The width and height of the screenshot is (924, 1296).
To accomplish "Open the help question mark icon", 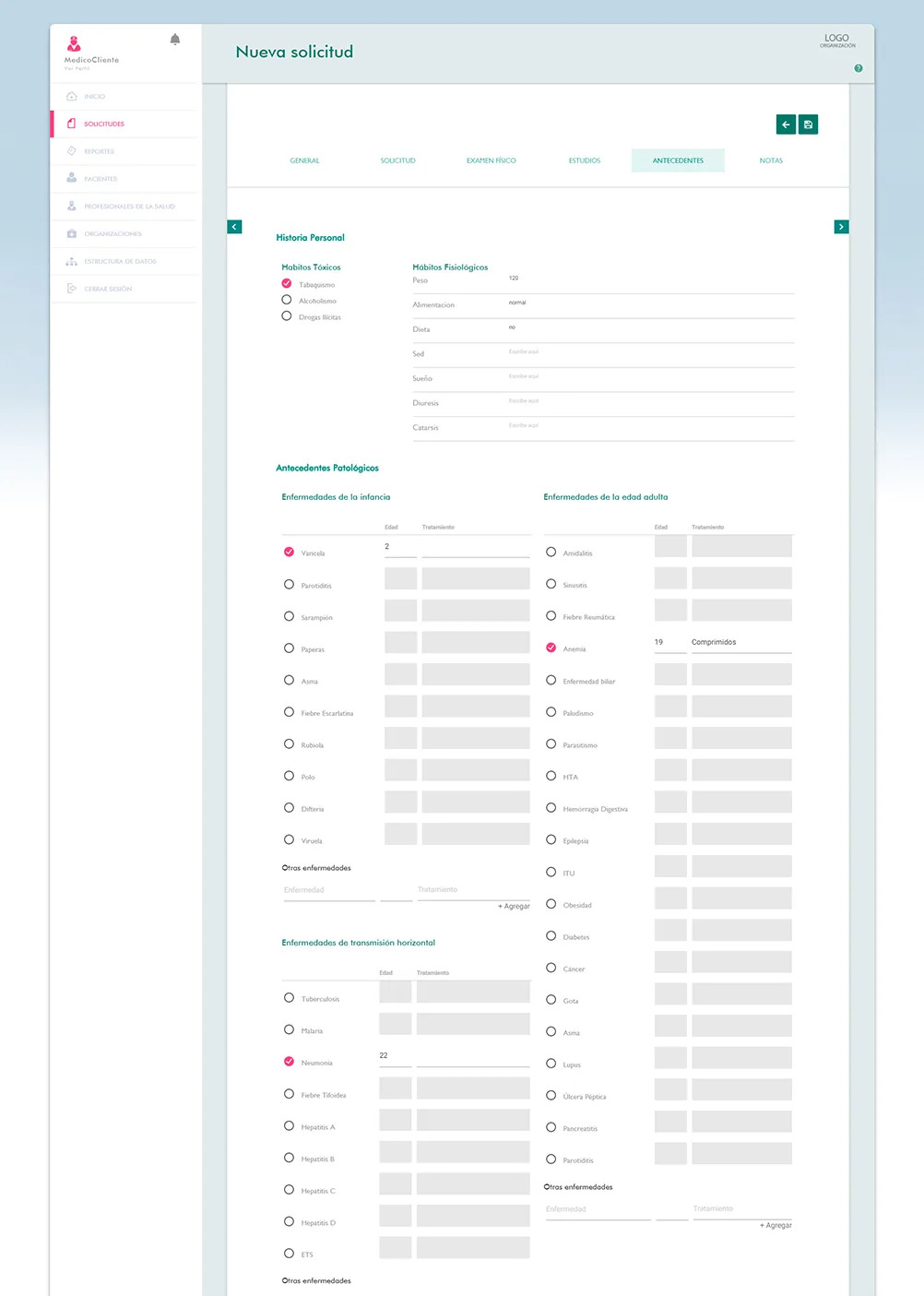I will click(x=859, y=68).
